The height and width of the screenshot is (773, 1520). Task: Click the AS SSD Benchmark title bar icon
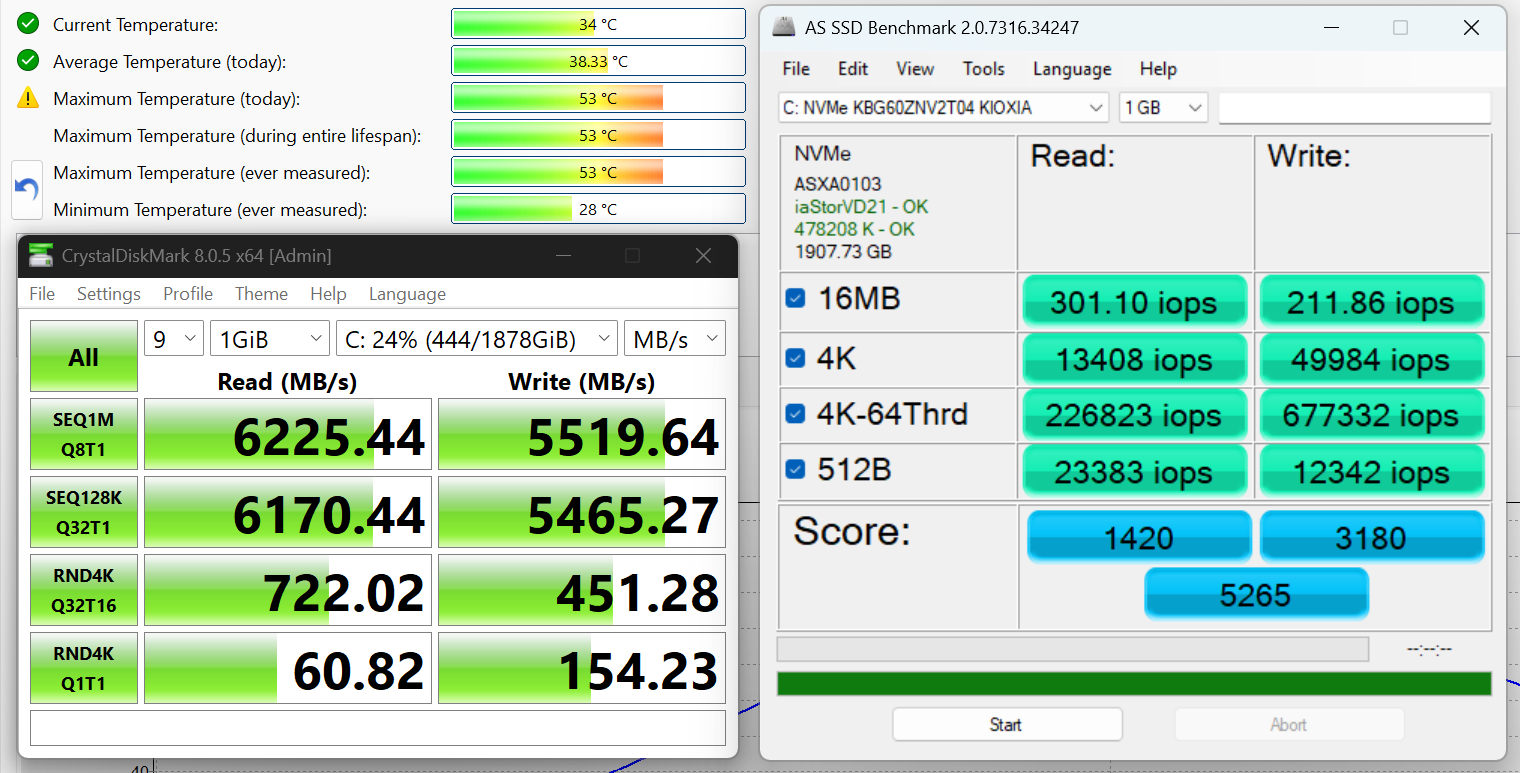click(784, 28)
